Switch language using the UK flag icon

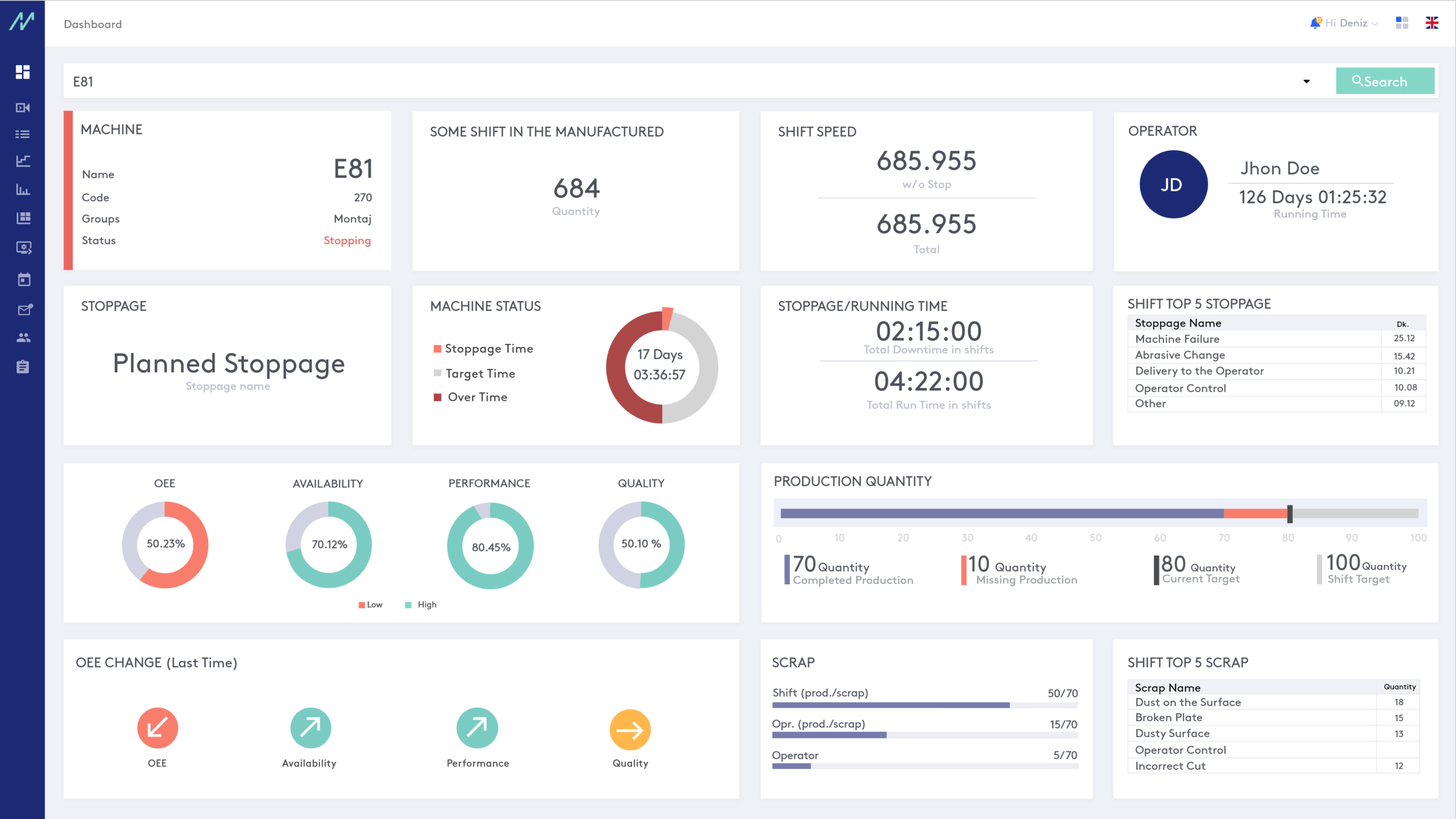(x=1432, y=23)
